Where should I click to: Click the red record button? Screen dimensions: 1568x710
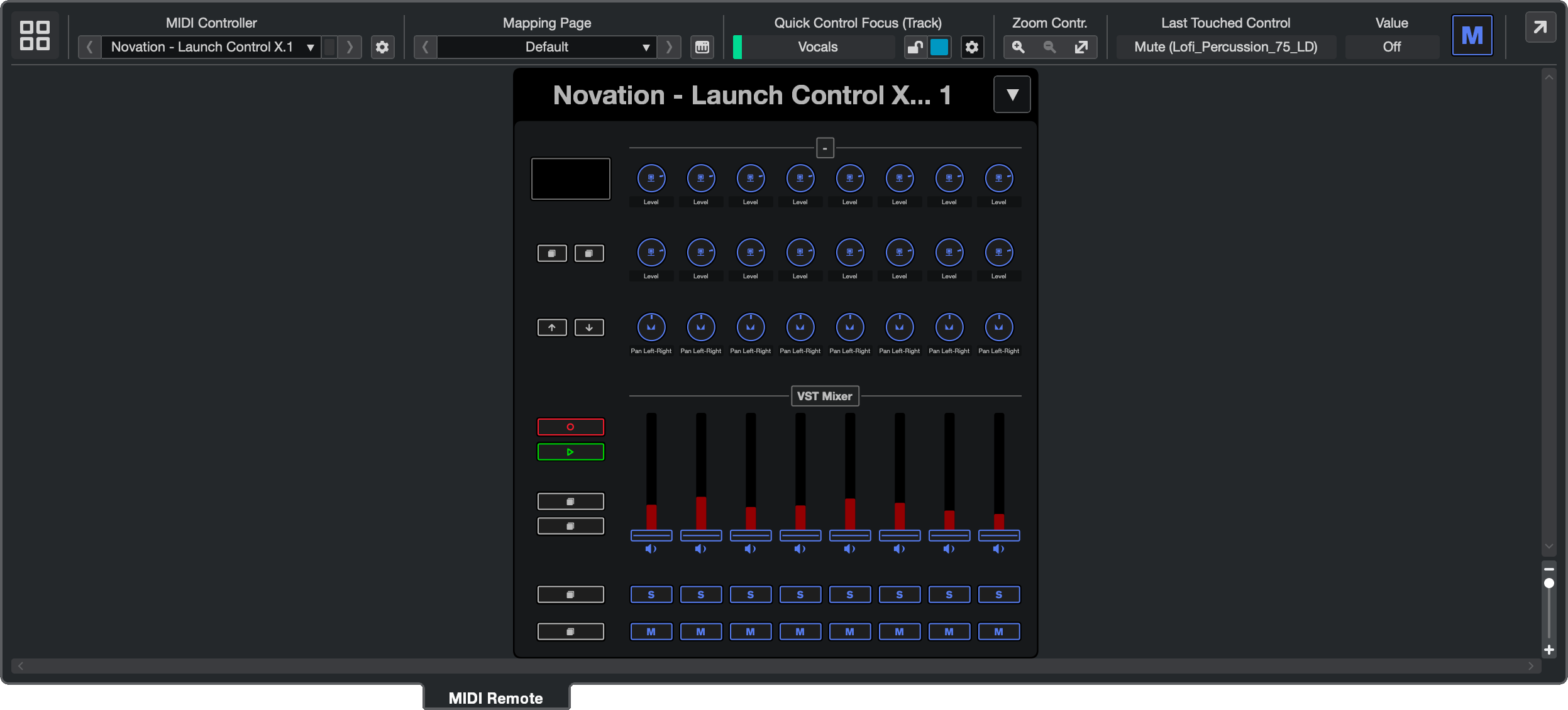click(x=571, y=427)
